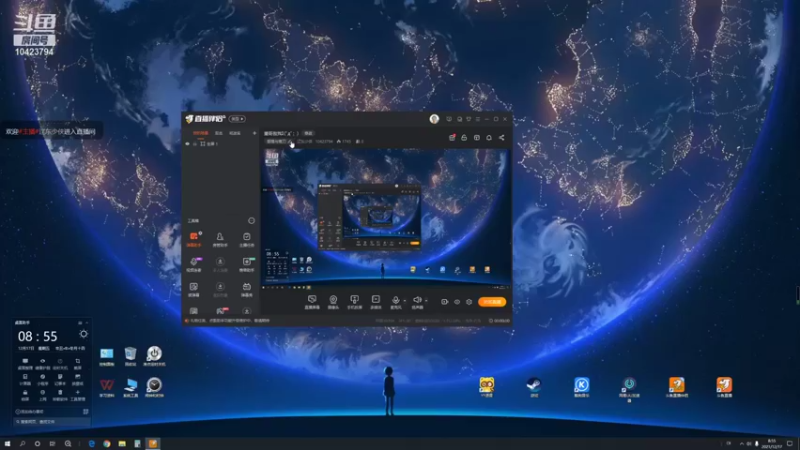800x450 pixels.
Task: Open the settings gear beside start button
Action: point(469,302)
